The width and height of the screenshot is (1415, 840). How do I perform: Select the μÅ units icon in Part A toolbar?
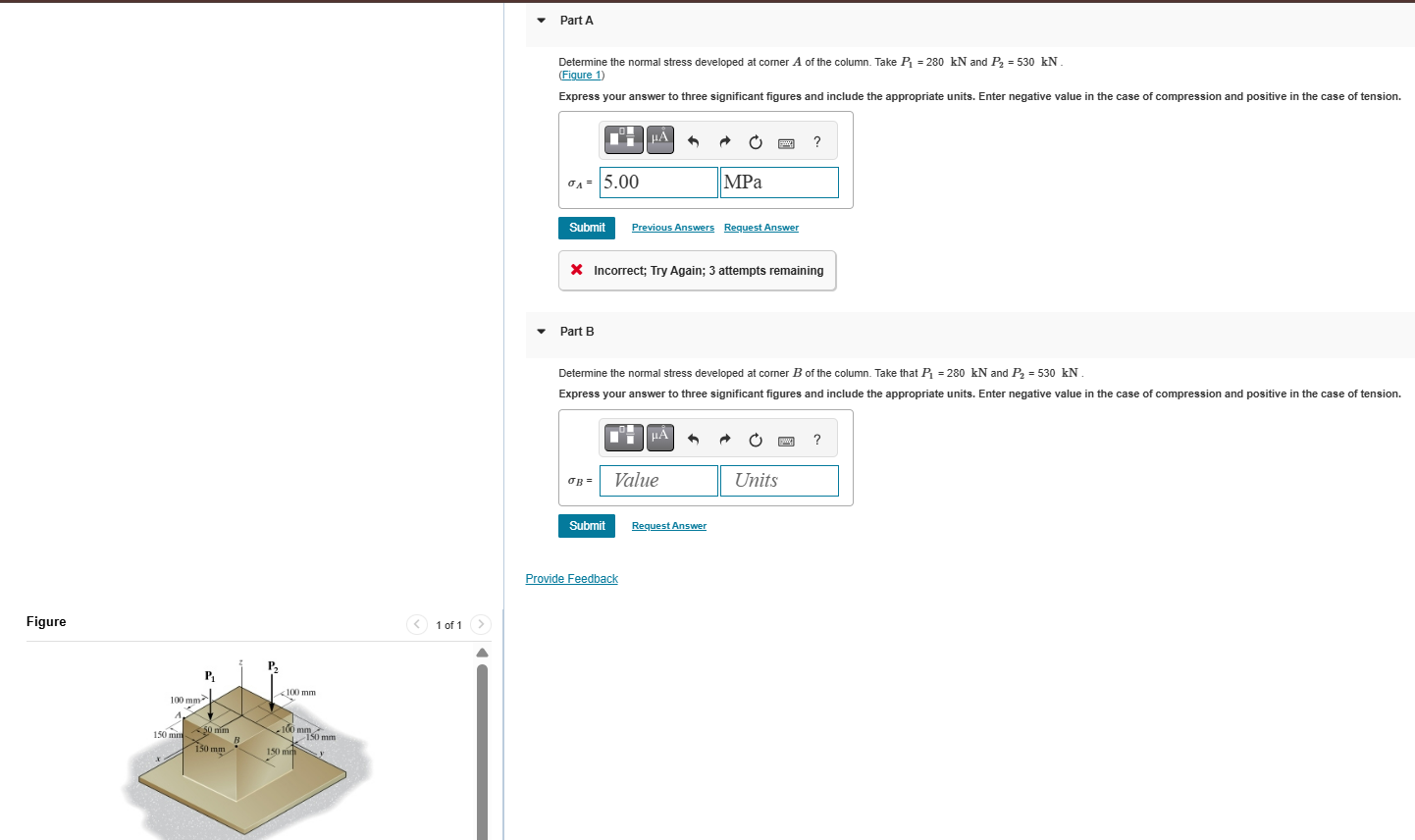[659, 139]
